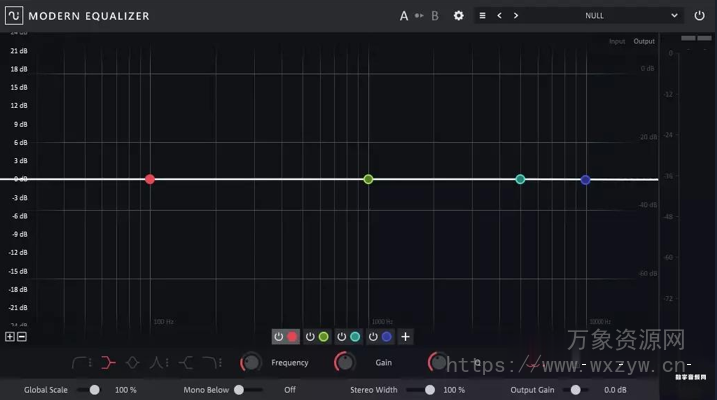Click the Gain label
Viewport: 717px width, 400px height.
pos(383,363)
